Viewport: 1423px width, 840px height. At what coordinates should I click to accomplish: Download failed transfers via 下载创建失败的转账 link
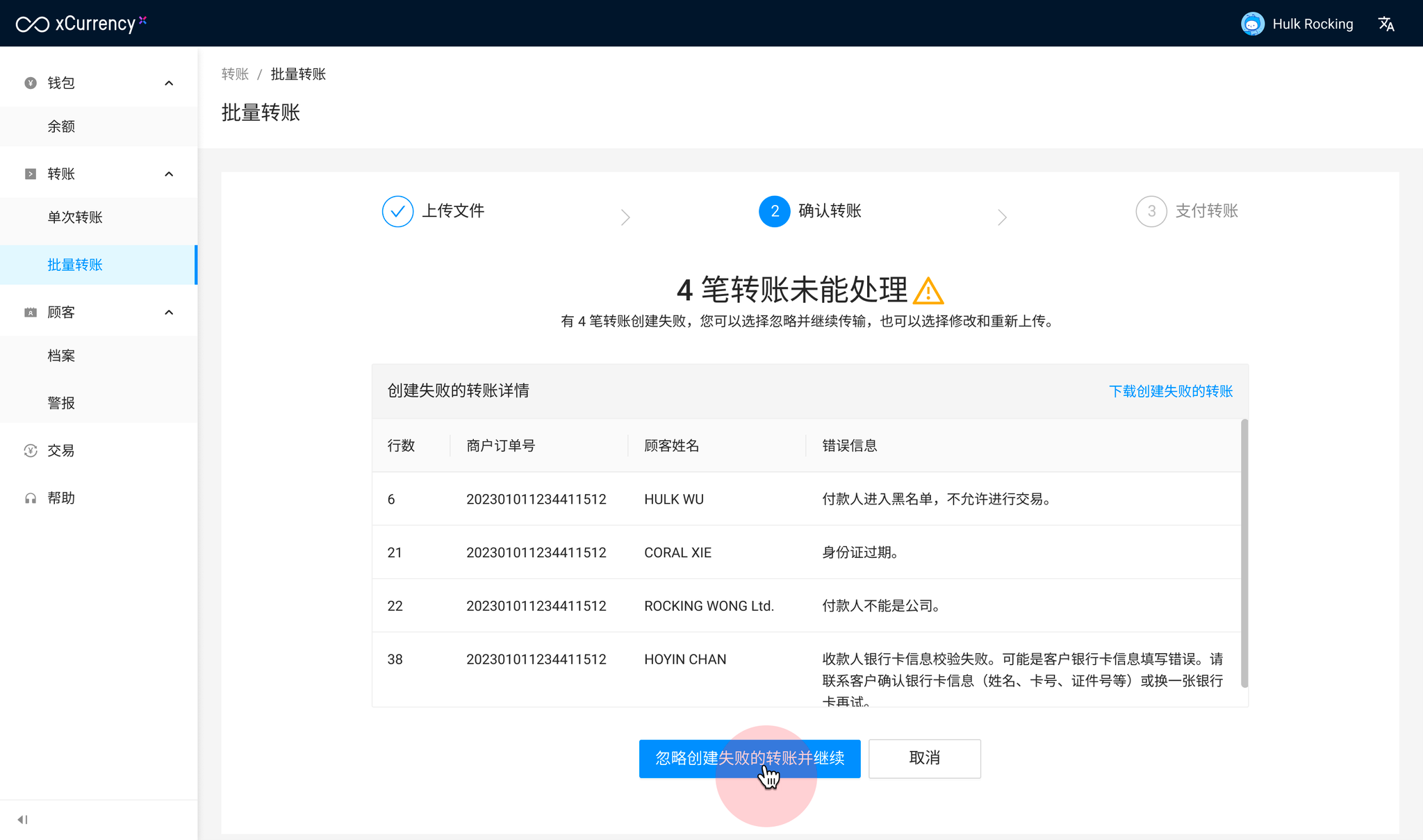tap(1170, 391)
